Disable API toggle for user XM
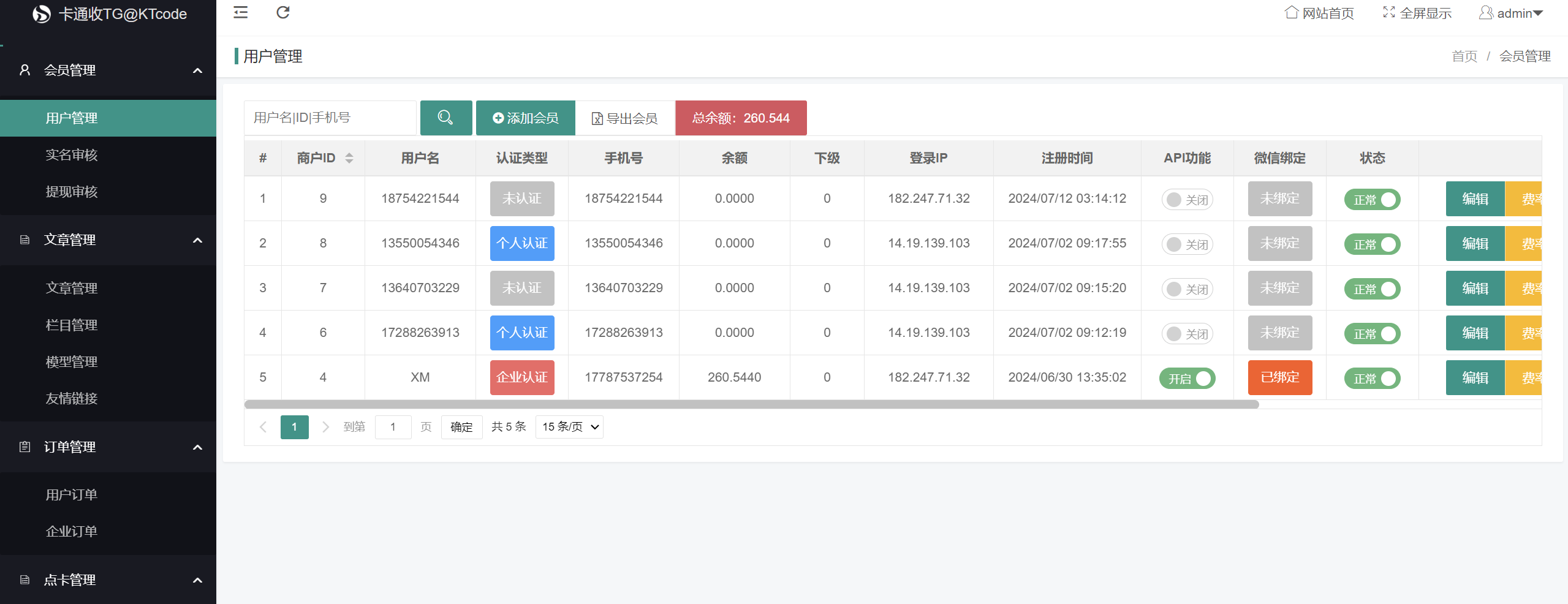Image resolution: width=1568 pixels, height=604 pixels. (x=1187, y=379)
